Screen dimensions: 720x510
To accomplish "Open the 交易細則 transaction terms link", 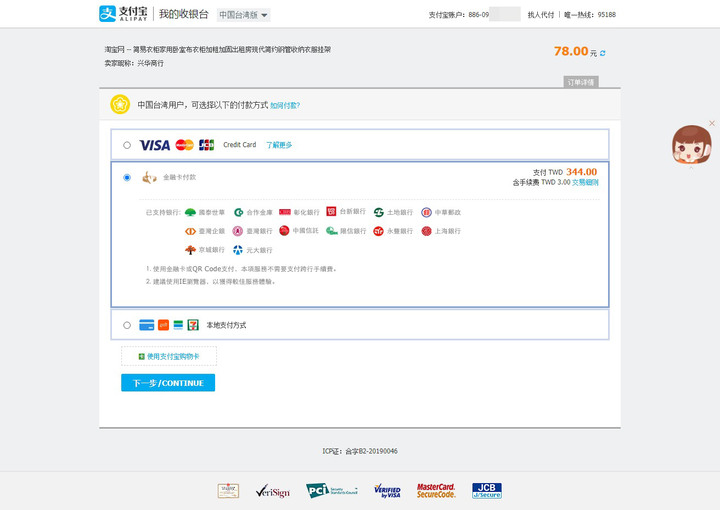I will tap(585, 183).
